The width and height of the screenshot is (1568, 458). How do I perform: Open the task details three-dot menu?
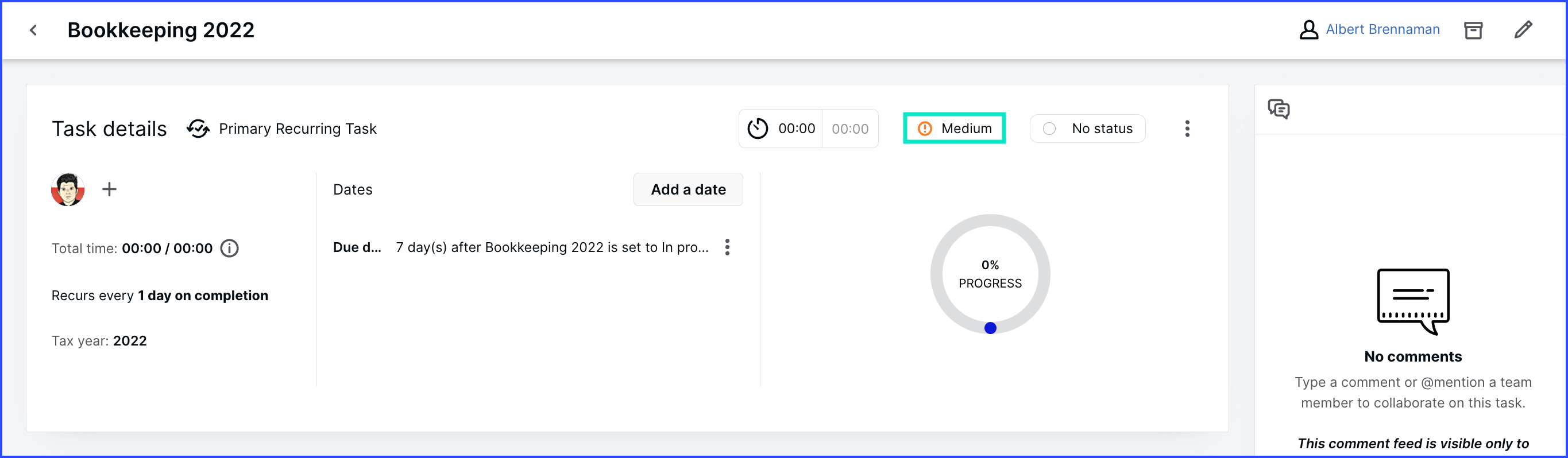coord(1187,129)
